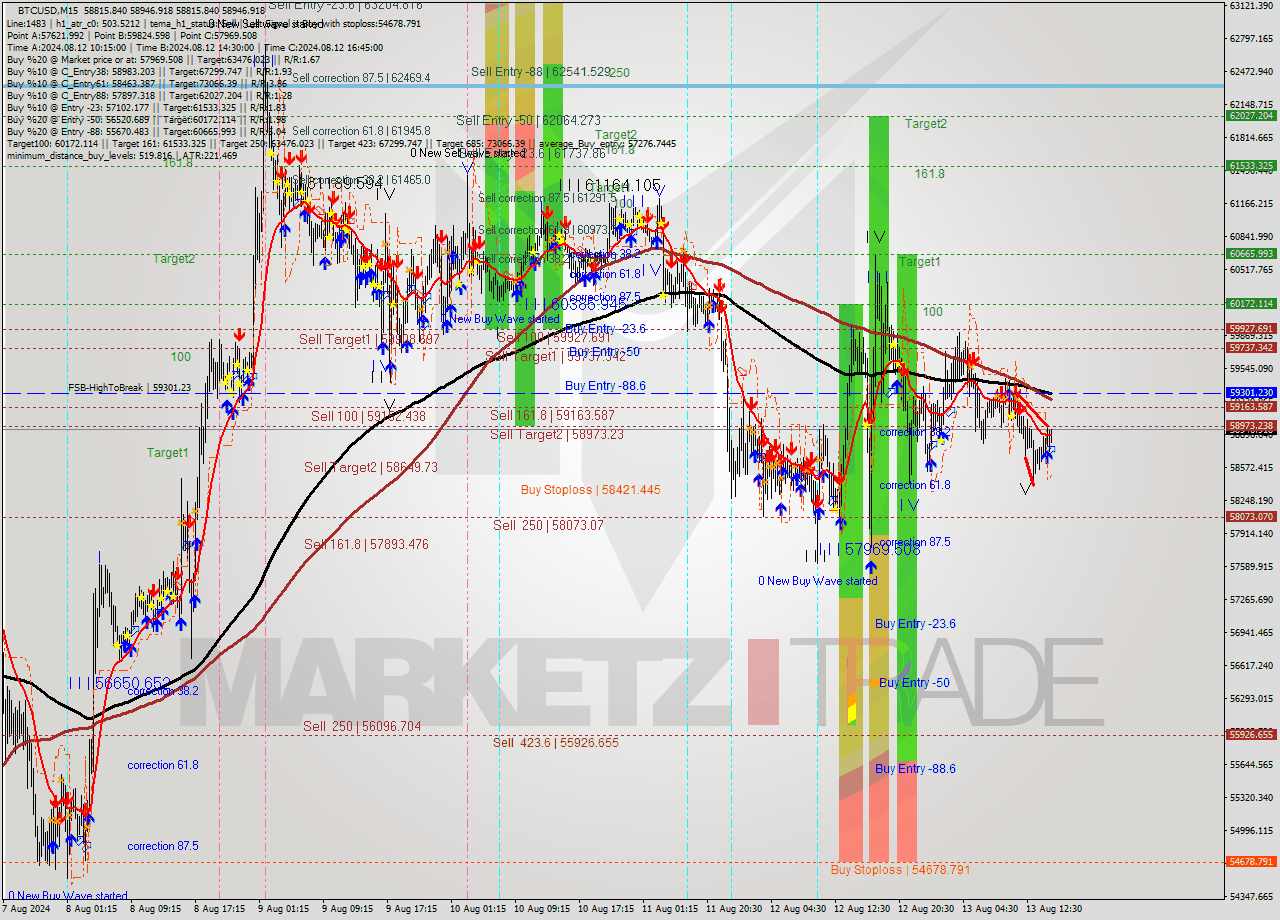The height and width of the screenshot is (920, 1280).
Task: Click the 'I I I 61164.105' wave label
Action: (x=610, y=185)
